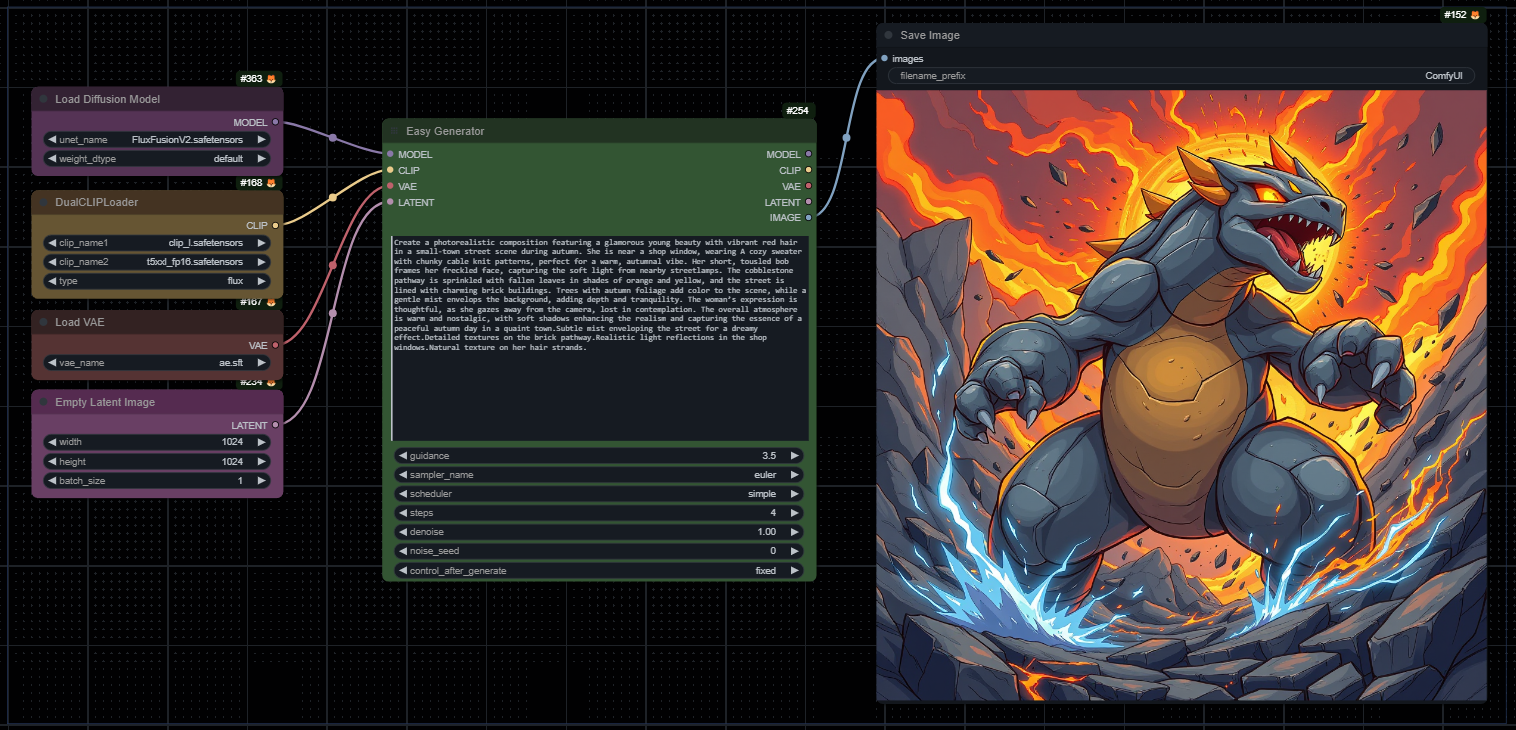Select previous sampler with sampler_name left arrow
The width and height of the screenshot is (1516, 730).
click(x=402, y=475)
